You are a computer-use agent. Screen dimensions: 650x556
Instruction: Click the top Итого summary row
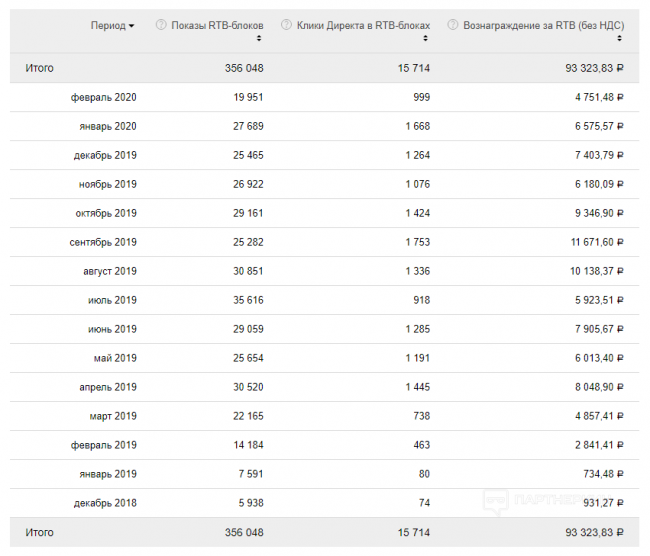click(40, 68)
